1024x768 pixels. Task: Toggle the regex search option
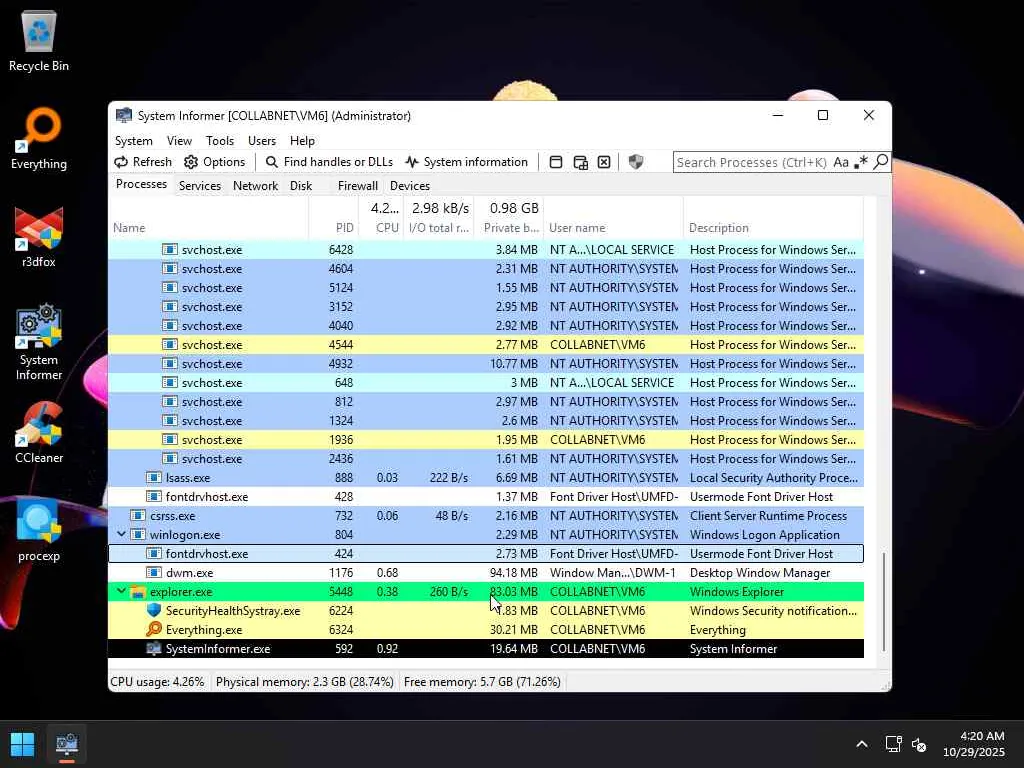coord(861,162)
